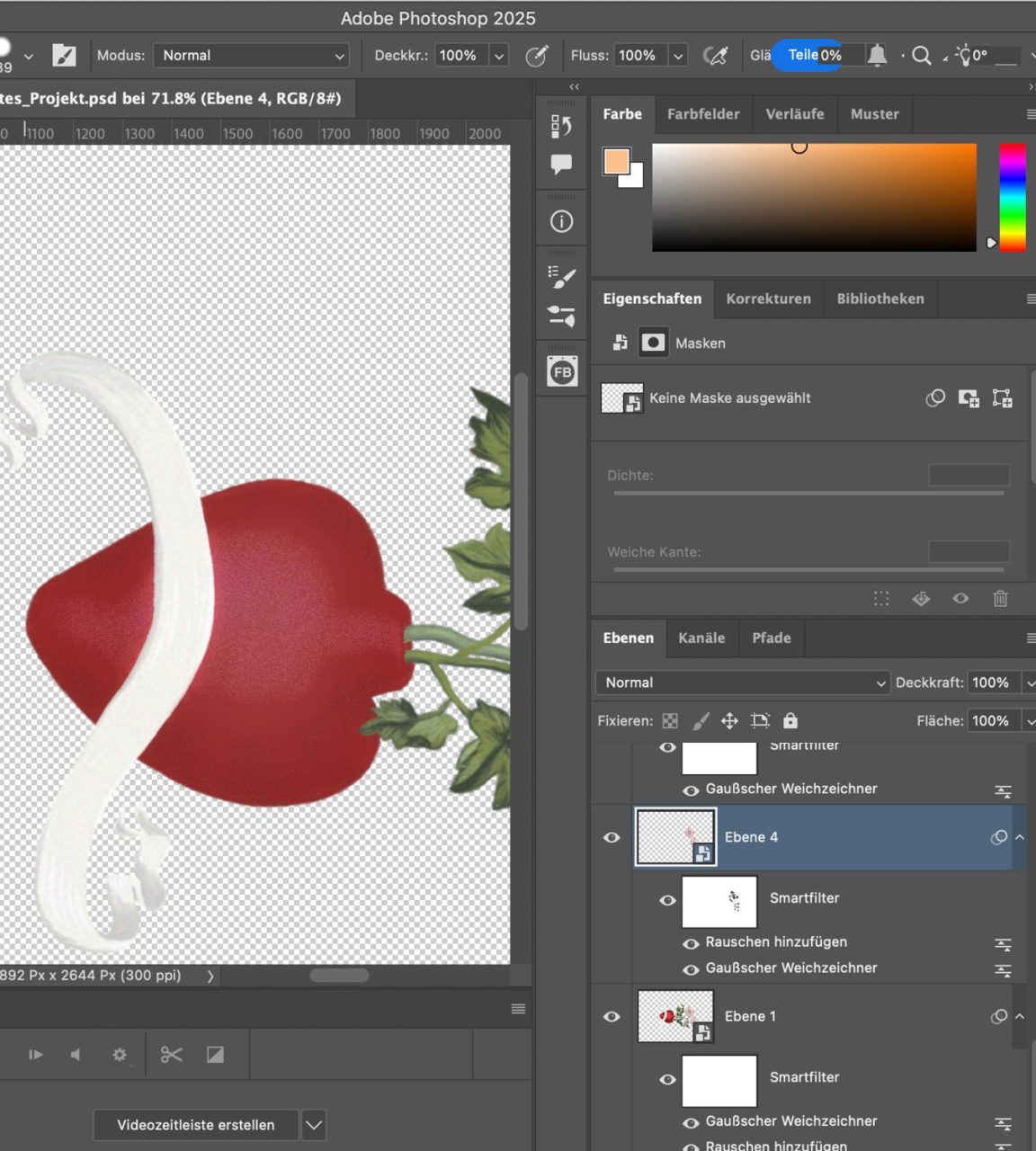Click the delete mask trash icon
1036x1151 pixels.
(x=1000, y=599)
